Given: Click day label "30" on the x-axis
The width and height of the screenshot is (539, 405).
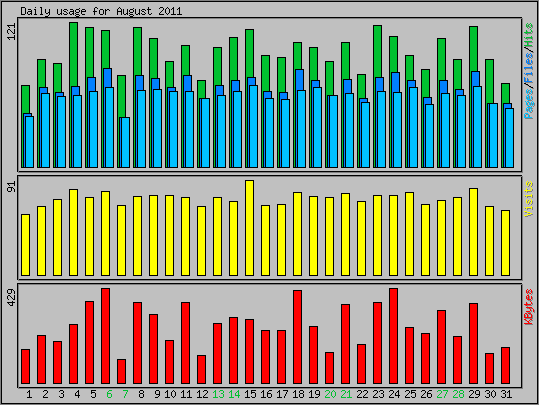Looking at the screenshot, I should click(x=490, y=394).
